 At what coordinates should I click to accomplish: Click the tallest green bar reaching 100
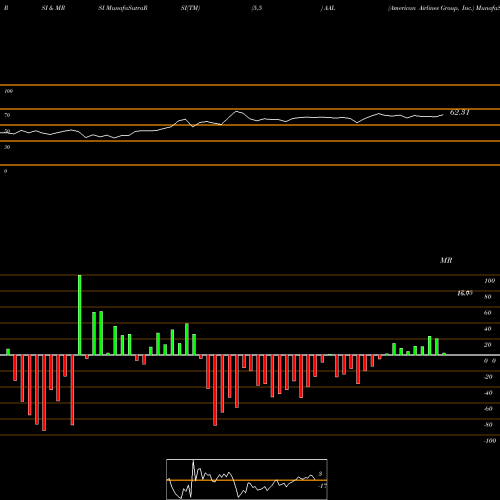pos(80,315)
